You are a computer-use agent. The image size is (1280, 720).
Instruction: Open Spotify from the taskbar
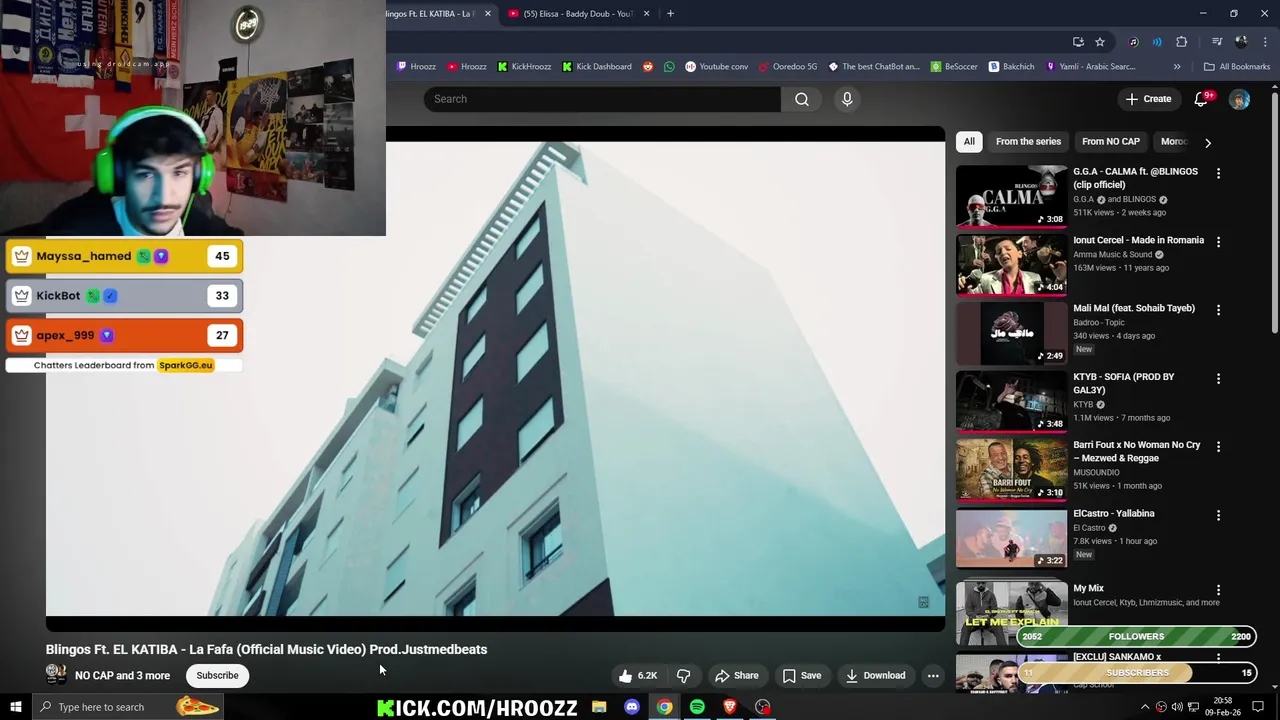(x=697, y=707)
